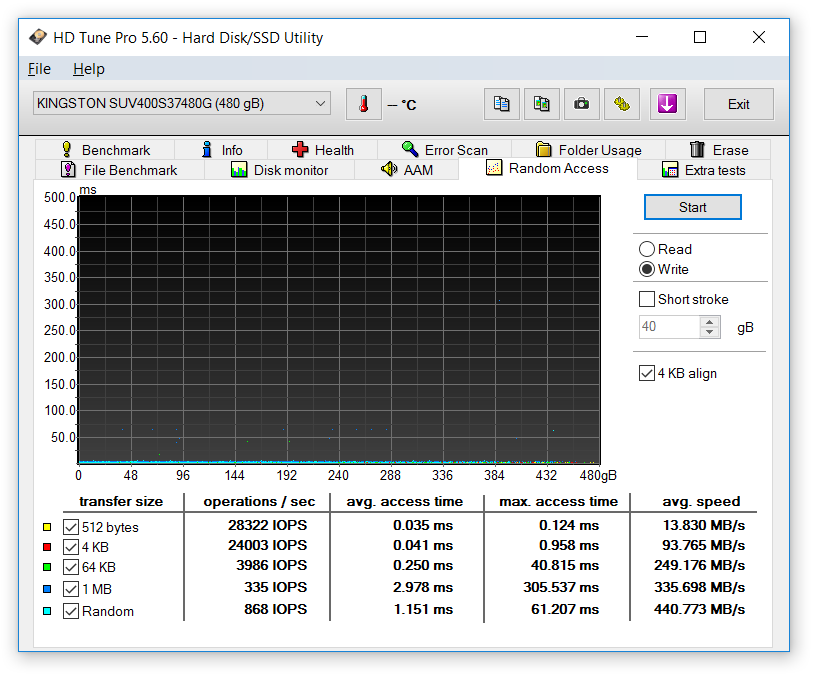Click the copy screenshot to clipboard icon
This screenshot has width=817, height=683.
tap(542, 104)
